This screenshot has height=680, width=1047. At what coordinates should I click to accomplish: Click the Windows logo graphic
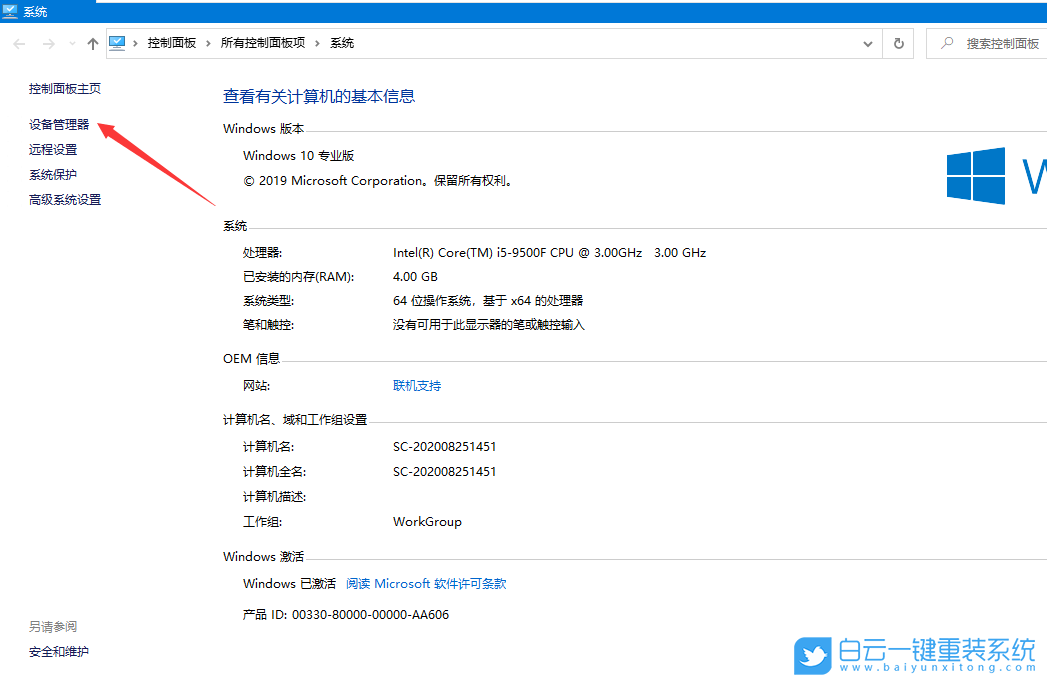(974, 176)
